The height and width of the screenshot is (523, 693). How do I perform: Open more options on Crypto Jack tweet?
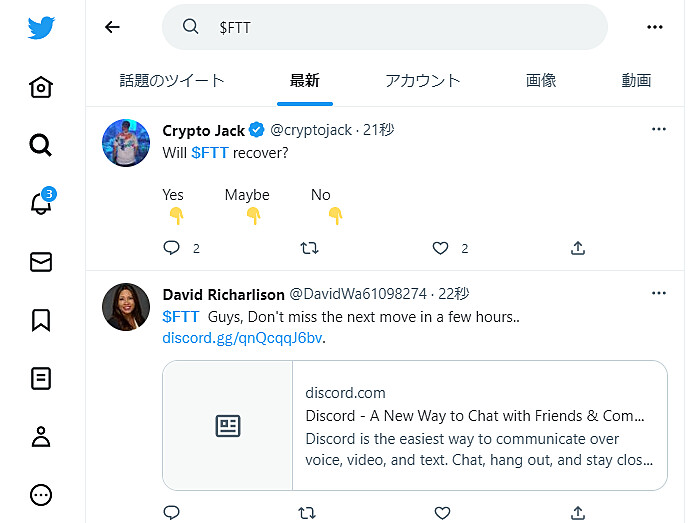pyautogui.click(x=659, y=129)
